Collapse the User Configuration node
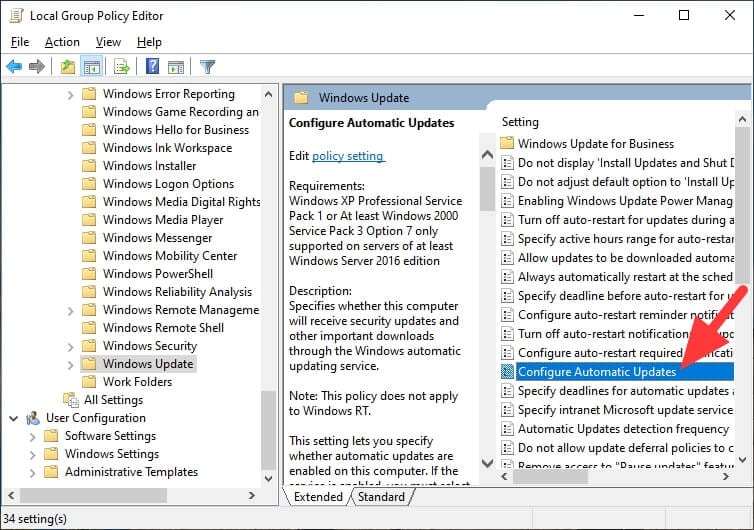Image resolution: width=754 pixels, height=530 pixels. [13, 418]
